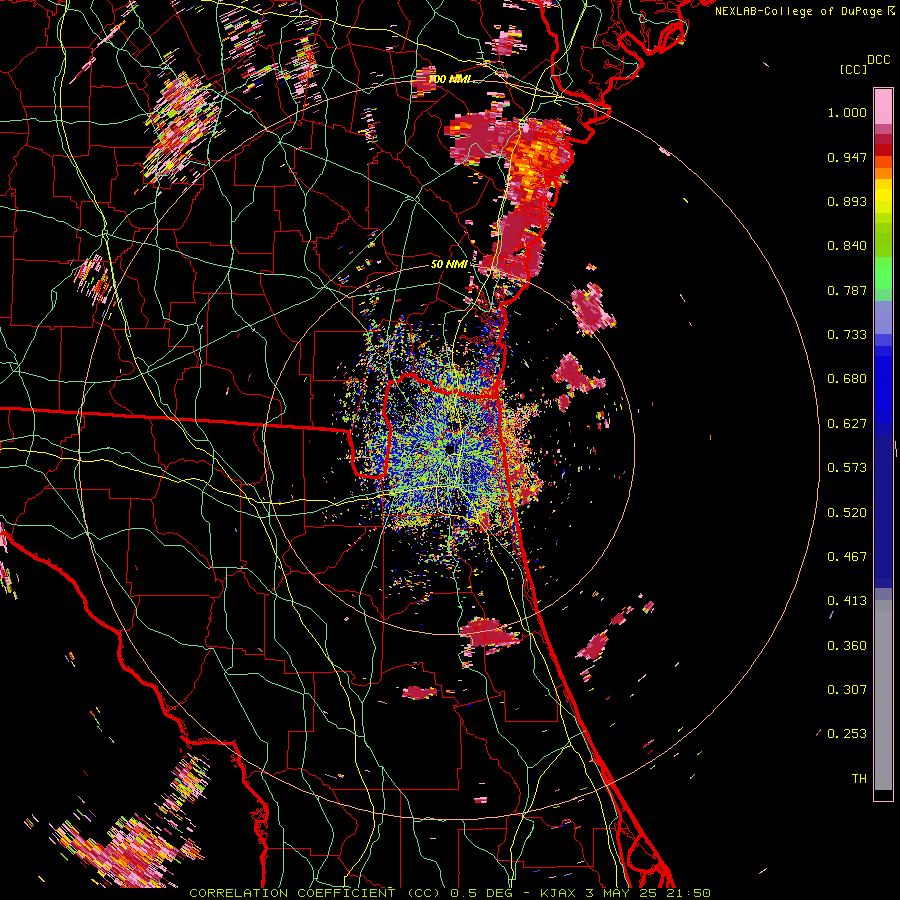Viewport: 900px width, 900px height.
Task: Select the light pink top color bar segment
Action: [883, 106]
